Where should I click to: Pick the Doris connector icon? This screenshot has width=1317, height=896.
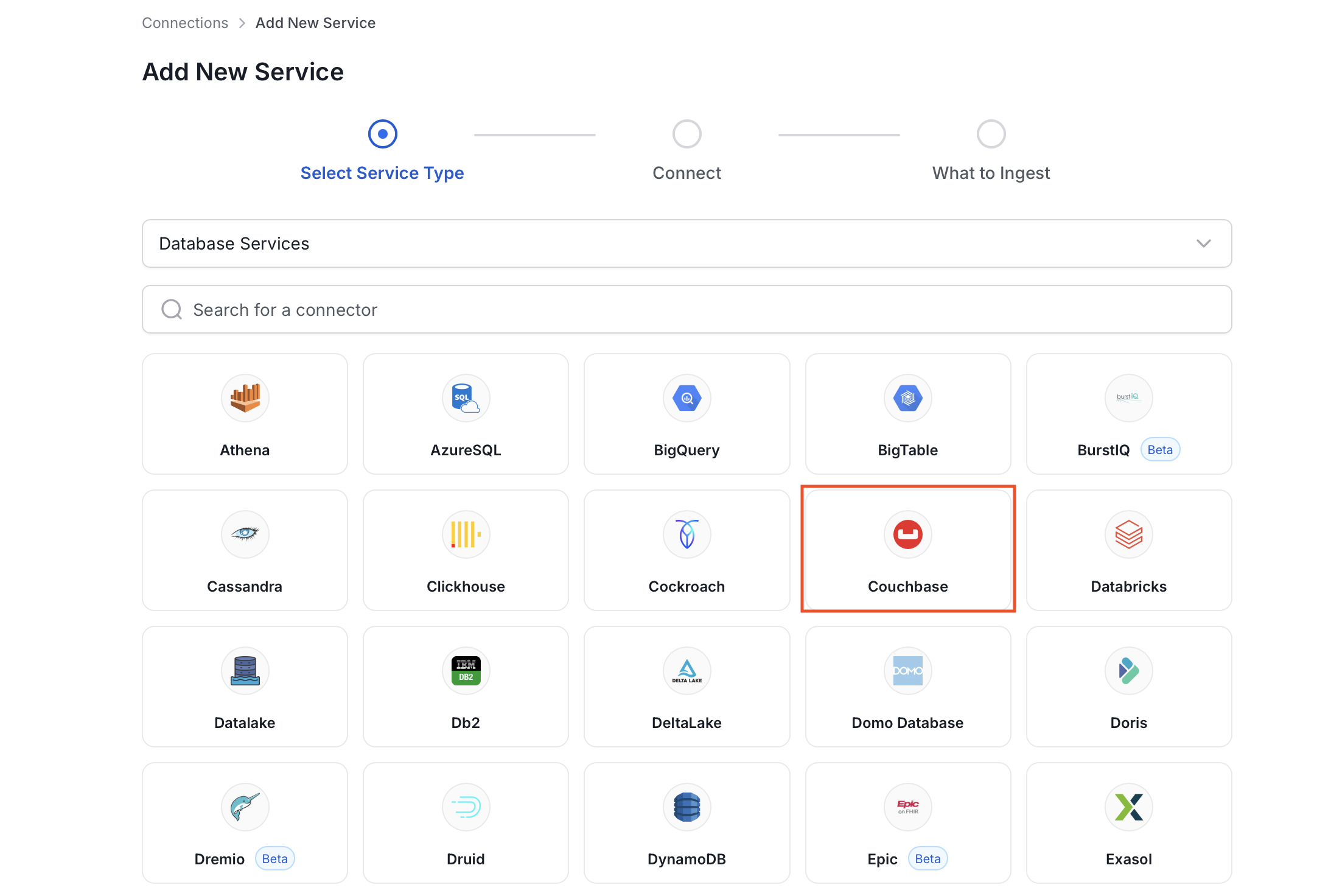point(1128,671)
